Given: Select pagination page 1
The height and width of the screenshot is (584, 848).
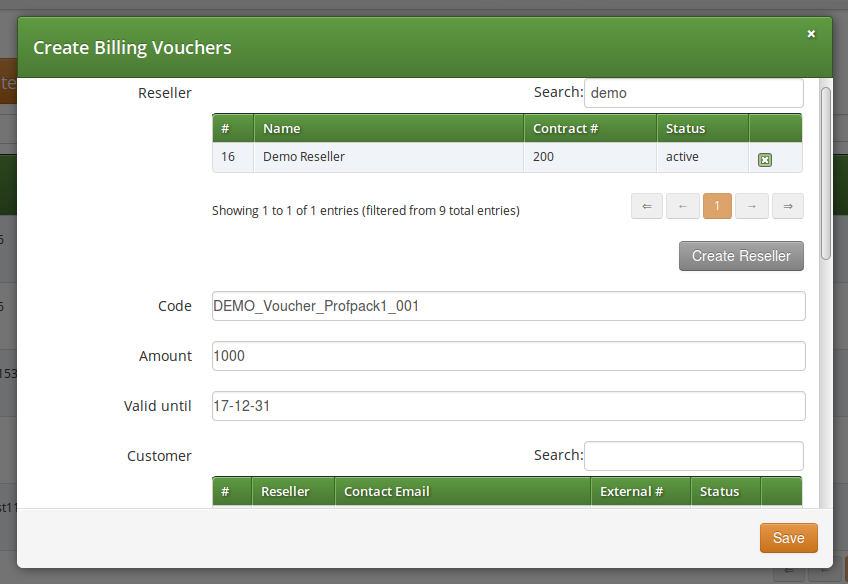Looking at the screenshot, I should click(x=717, y=206).
